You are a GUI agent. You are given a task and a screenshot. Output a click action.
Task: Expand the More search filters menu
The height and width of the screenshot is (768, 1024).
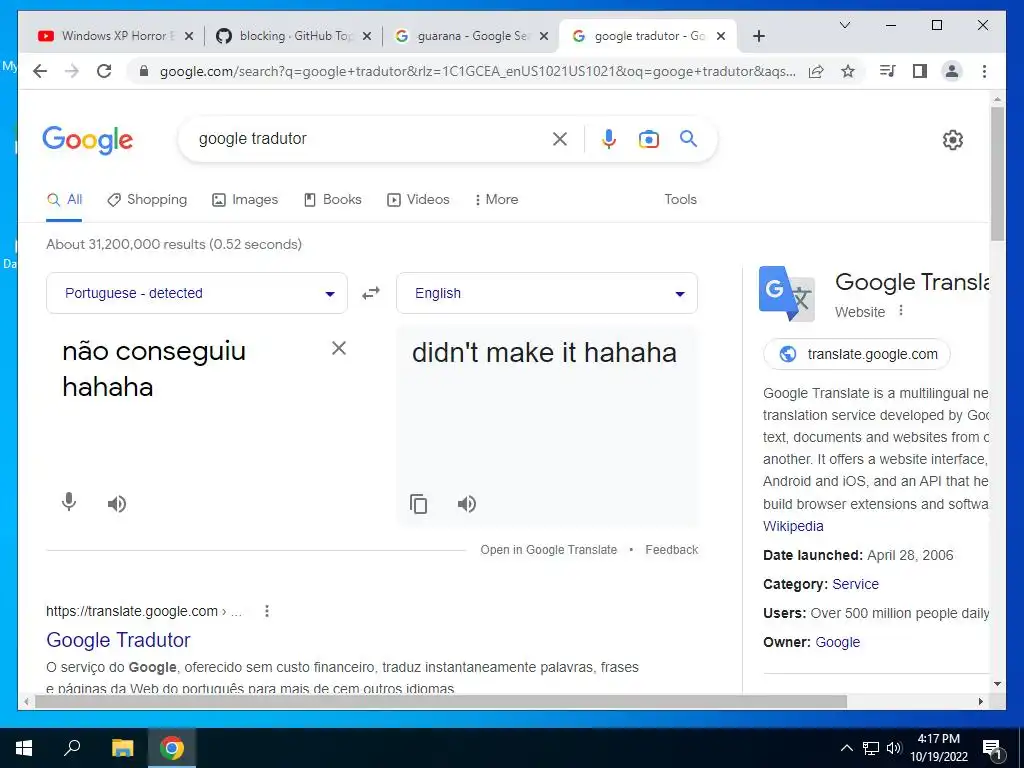coord(497,200)
